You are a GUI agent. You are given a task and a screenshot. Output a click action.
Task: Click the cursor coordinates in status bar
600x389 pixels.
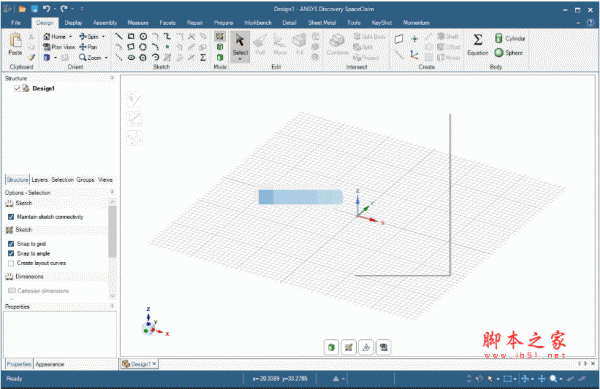[x=280, y=379]
